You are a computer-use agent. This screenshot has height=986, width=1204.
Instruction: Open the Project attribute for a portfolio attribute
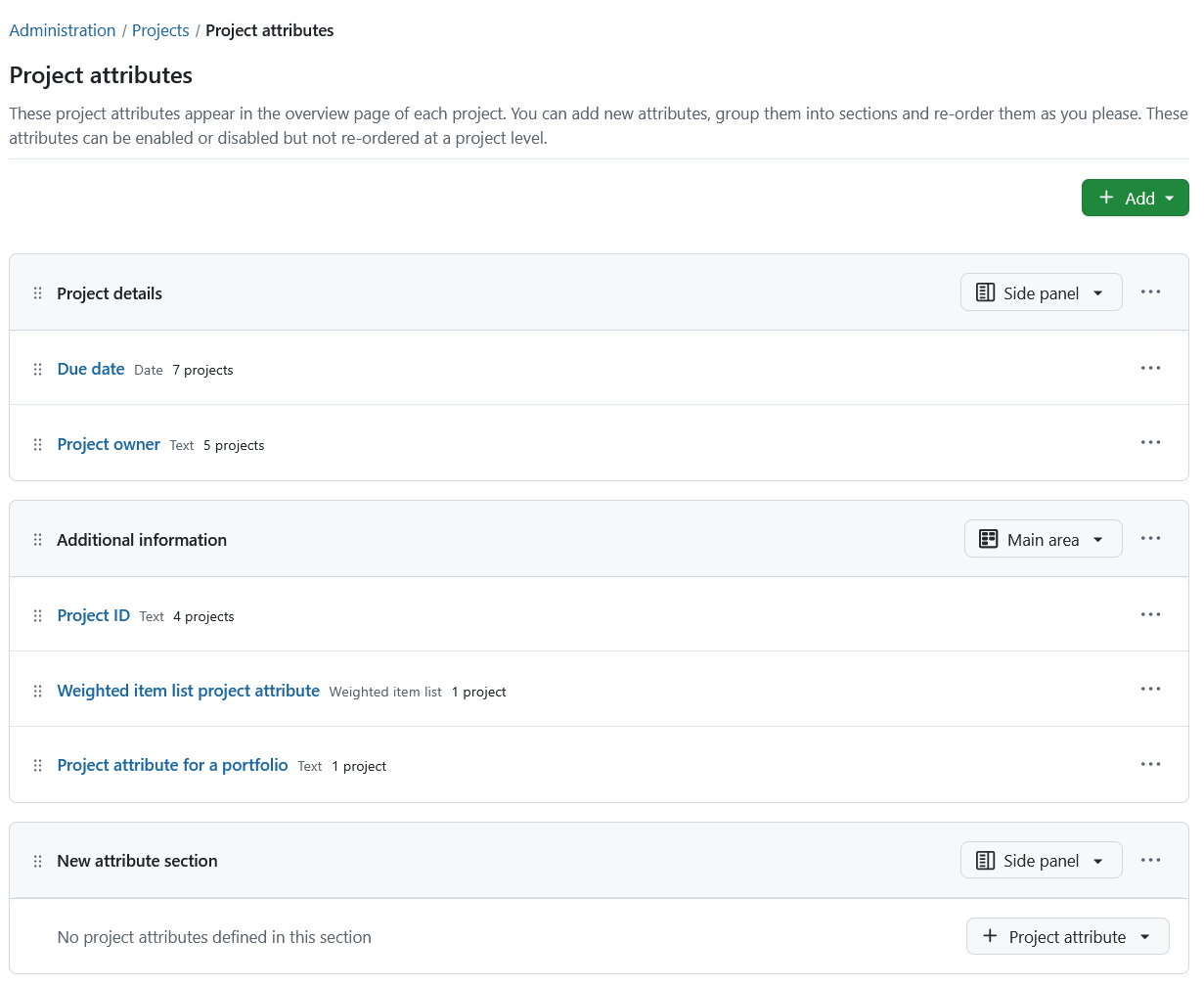(172, 765)
